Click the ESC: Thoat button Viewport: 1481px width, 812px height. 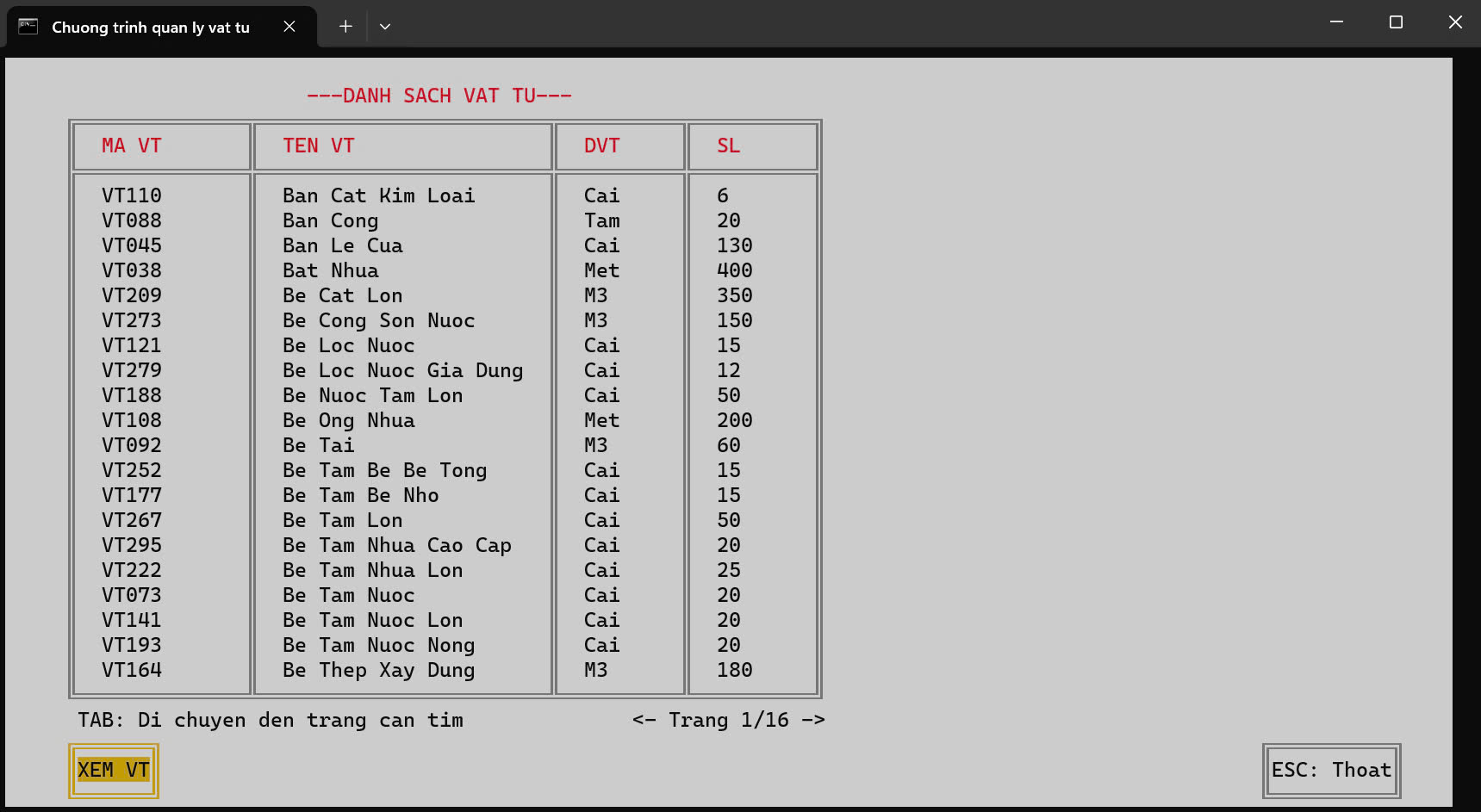(1331, 771)
